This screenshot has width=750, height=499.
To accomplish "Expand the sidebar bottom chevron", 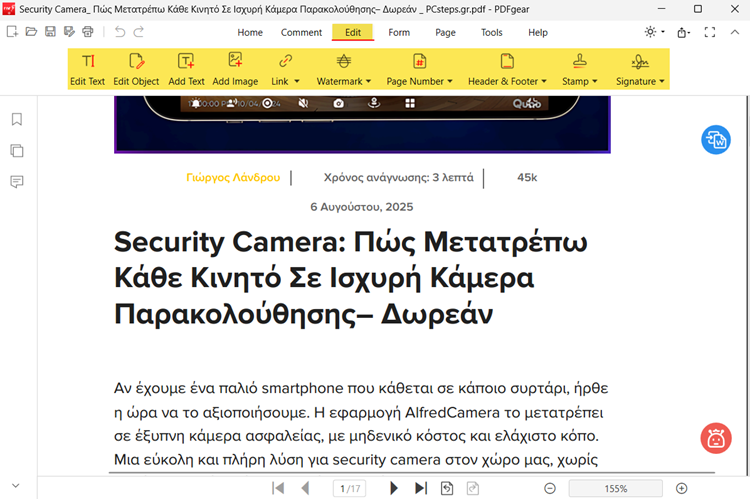I will pyautogui.click(x=16, y=486).
